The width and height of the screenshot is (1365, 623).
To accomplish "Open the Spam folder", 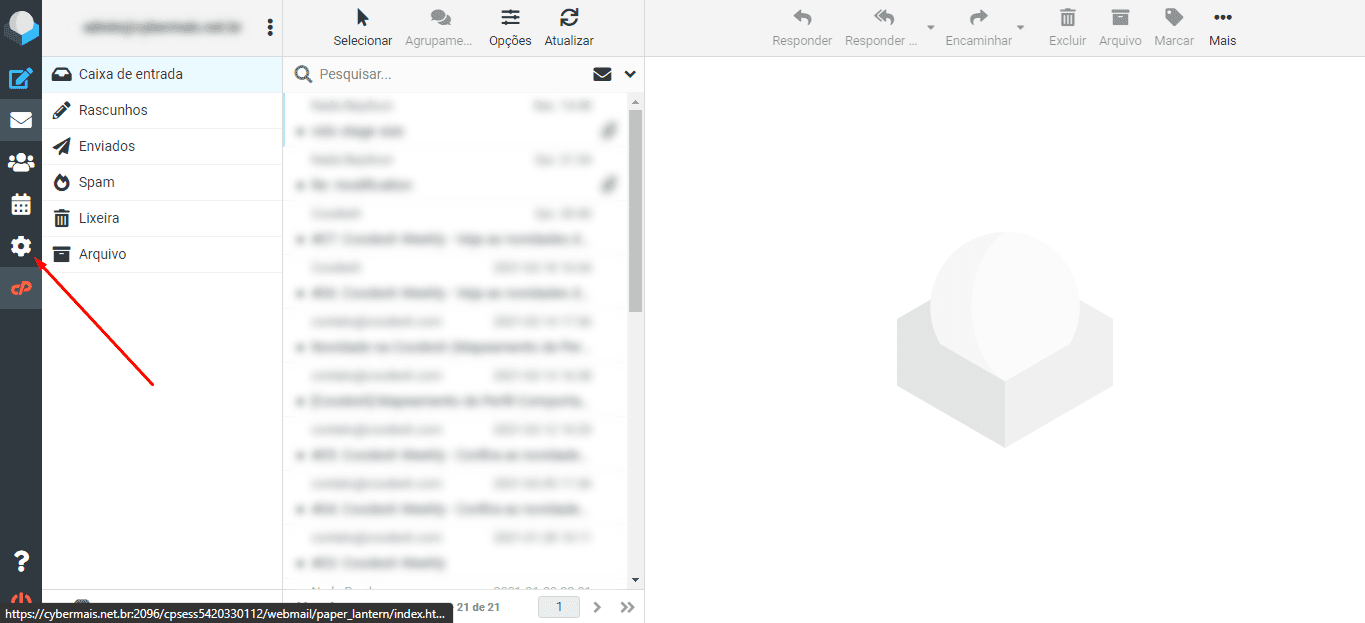I will (x=97, y=182).
